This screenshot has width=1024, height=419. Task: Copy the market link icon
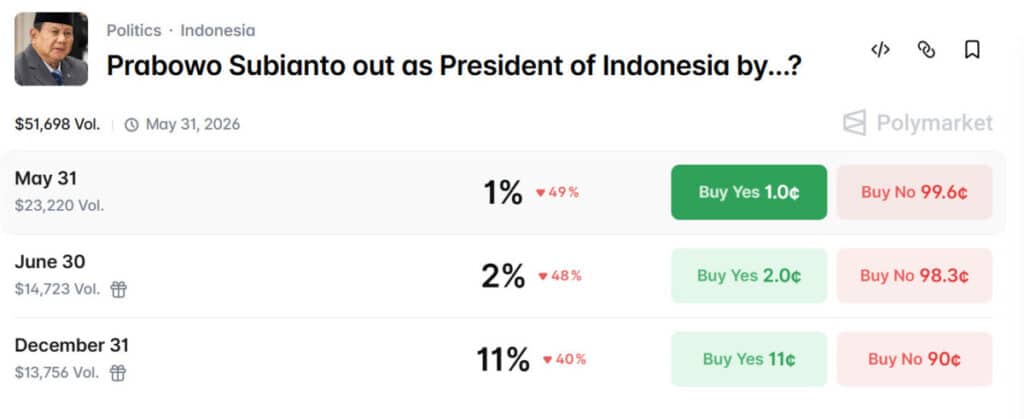coord(926,50)
